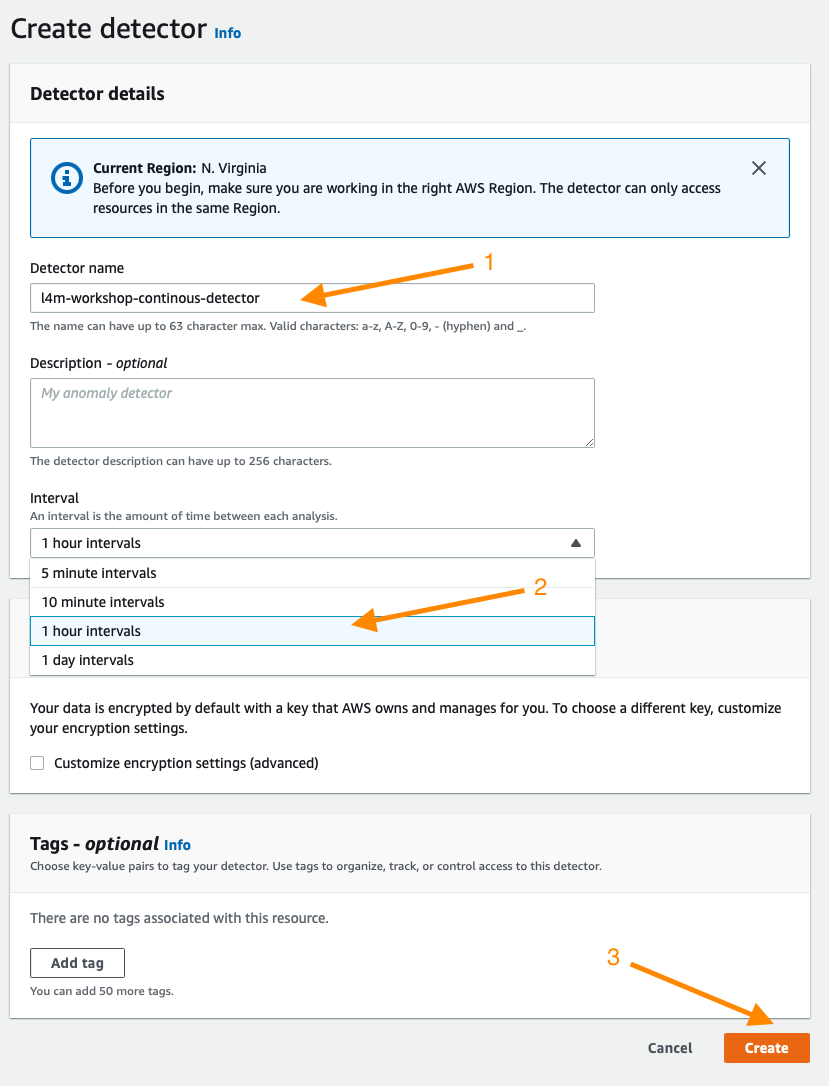The width and height of the screenshot is (829, 1086).
Task: Open the Interval combo box field
Action: click(312, 543)
